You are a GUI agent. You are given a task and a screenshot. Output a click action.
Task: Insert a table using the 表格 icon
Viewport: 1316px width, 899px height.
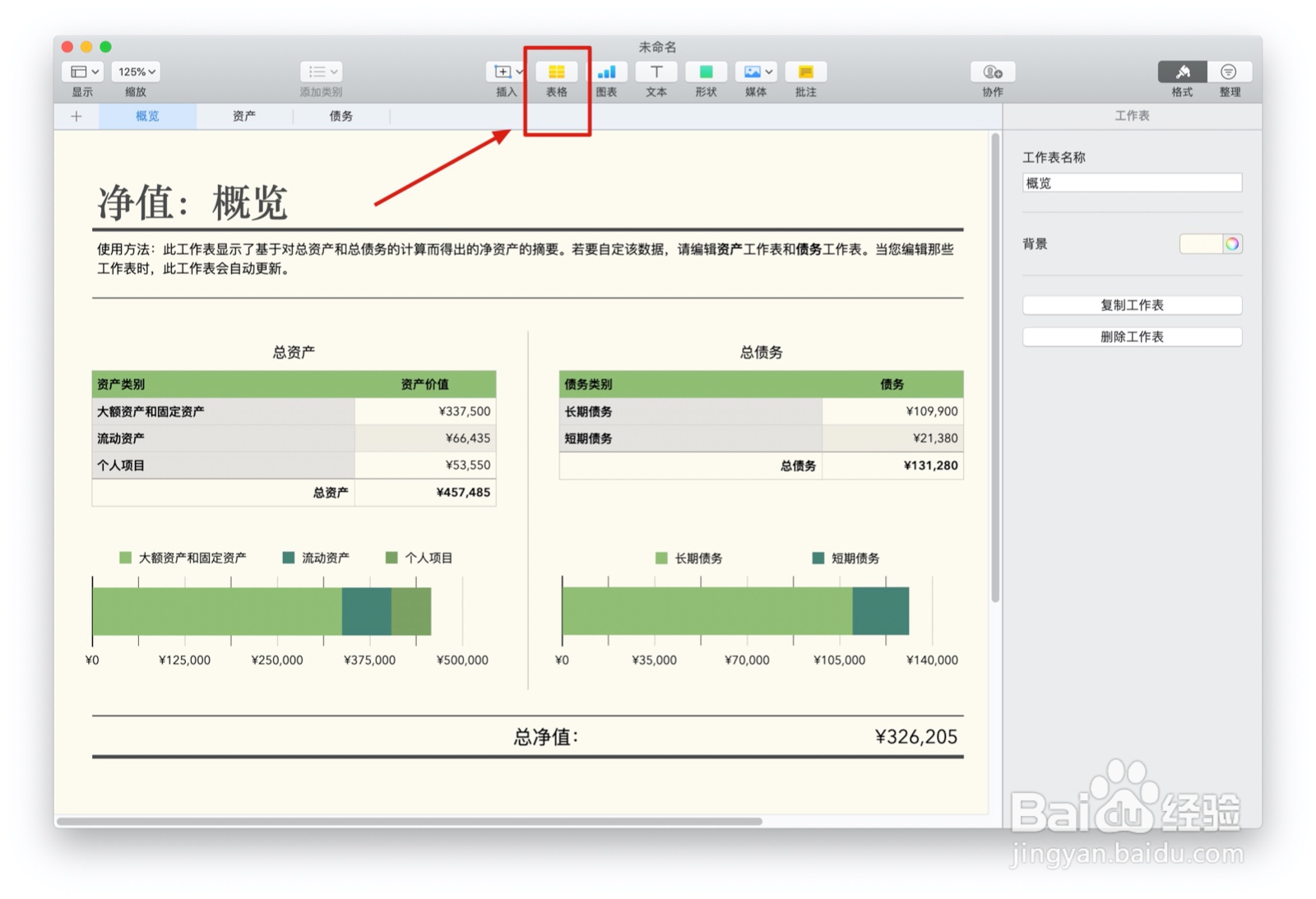coord(557,72)
